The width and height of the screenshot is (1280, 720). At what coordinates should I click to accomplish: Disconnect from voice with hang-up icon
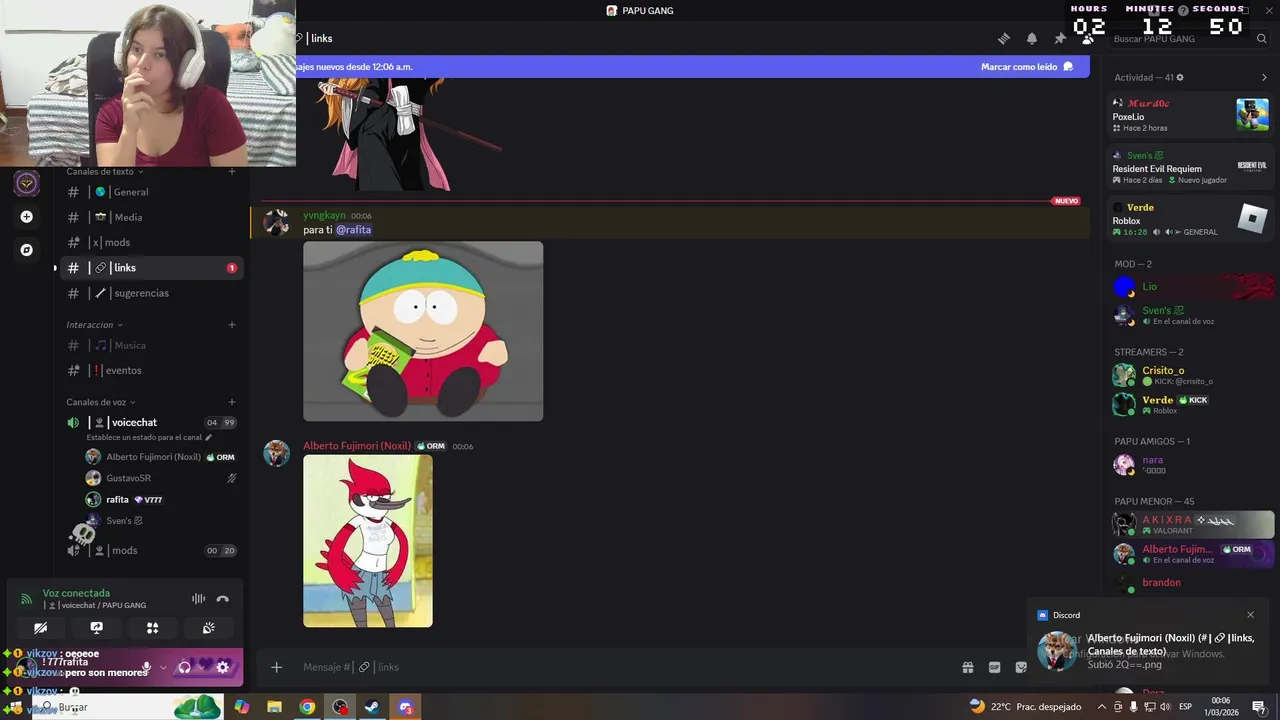pyautogui.click(x=223, y=599)
